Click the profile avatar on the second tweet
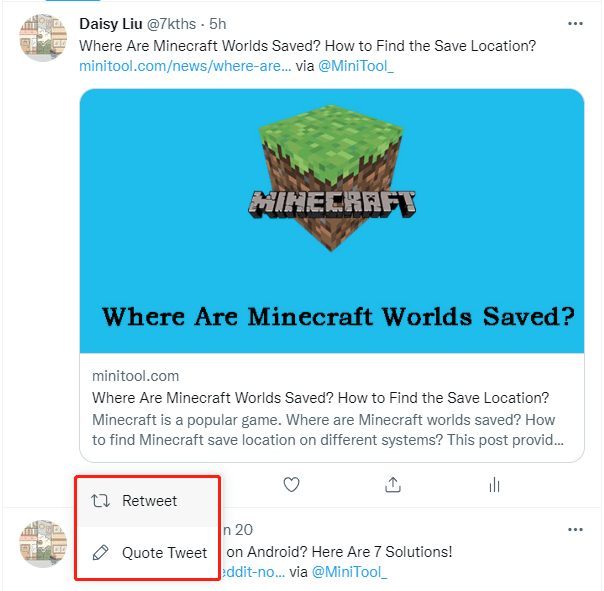 click(44, 544)
